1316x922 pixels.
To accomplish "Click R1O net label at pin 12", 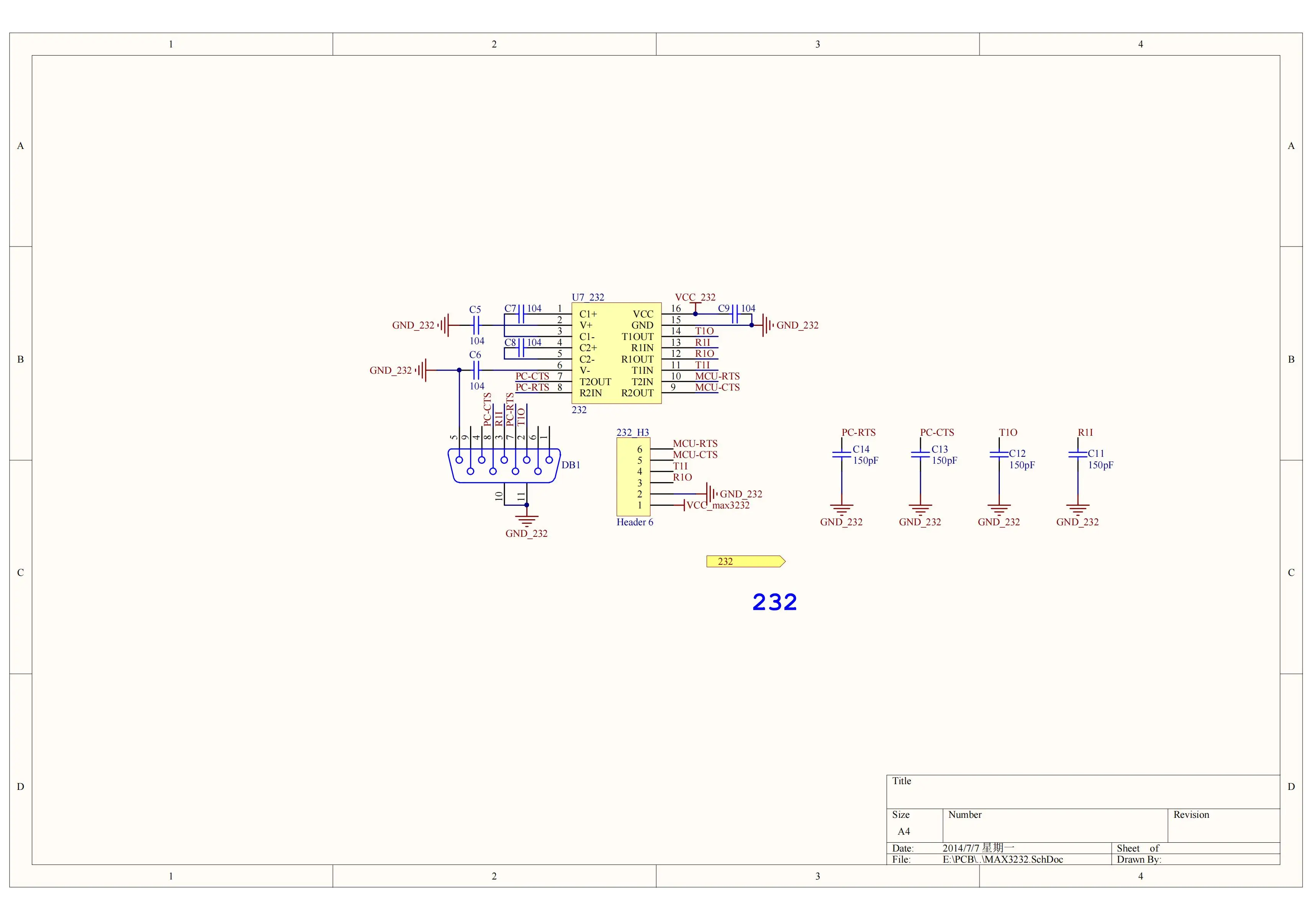I will [x=704, y=354].
